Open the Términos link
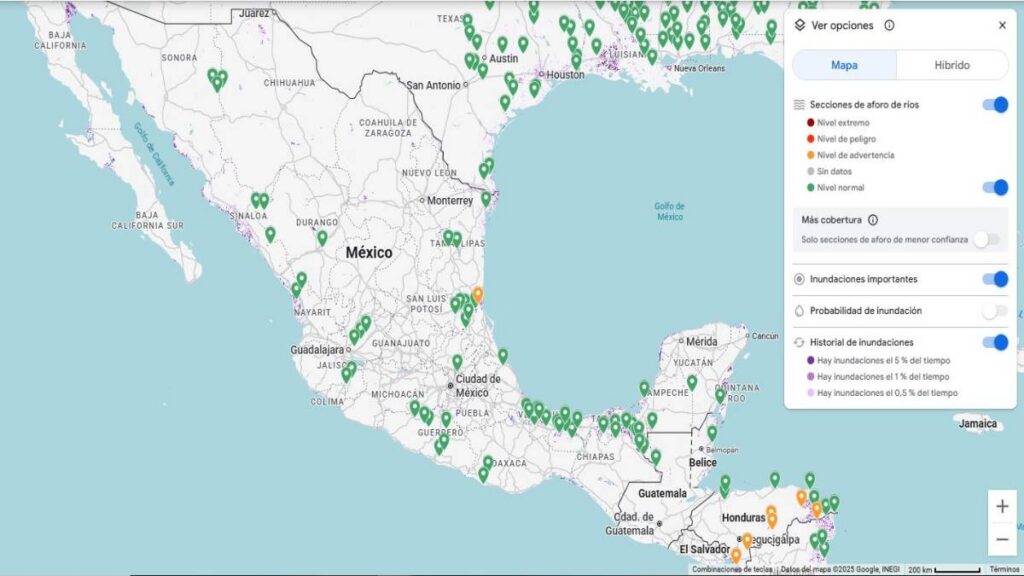Image resolution: width=1024 pixels, height=576 pixels. (x=1004, y=569)
